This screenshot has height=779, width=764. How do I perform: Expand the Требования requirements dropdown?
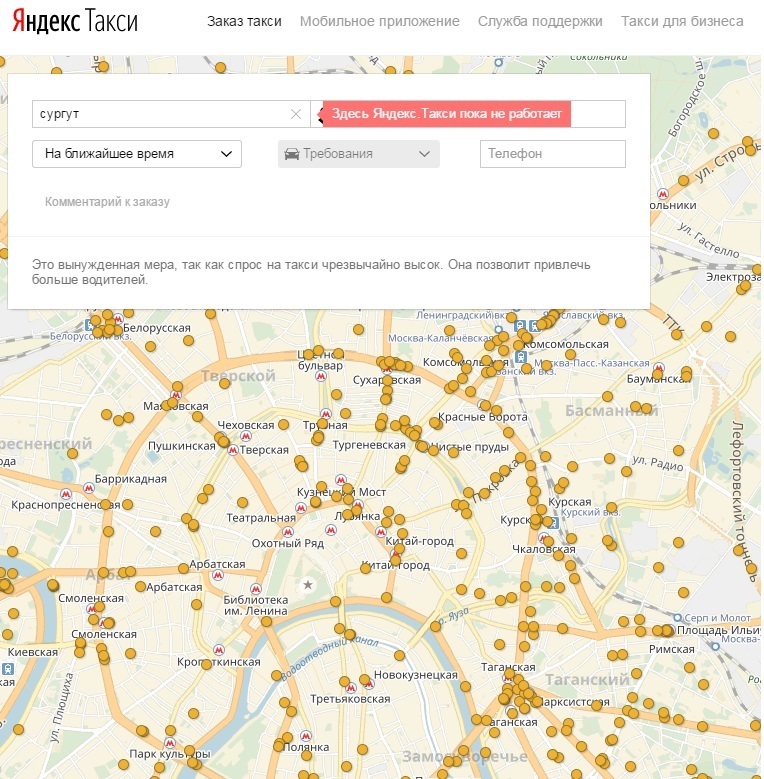coord(358,154)
